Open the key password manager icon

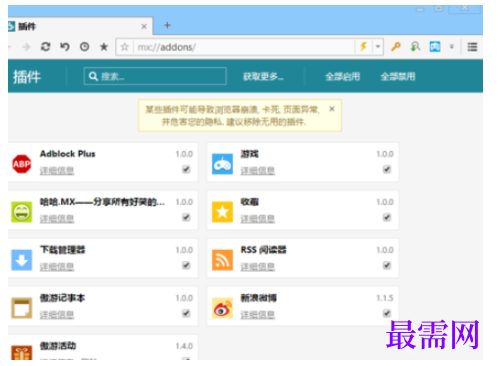[396, 47]
